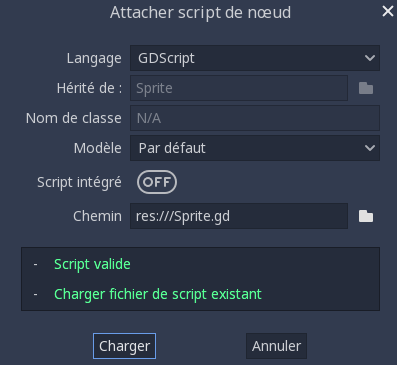Click the Script intégré label text
The width and height of the screenshot is (397, 365).
79,183
